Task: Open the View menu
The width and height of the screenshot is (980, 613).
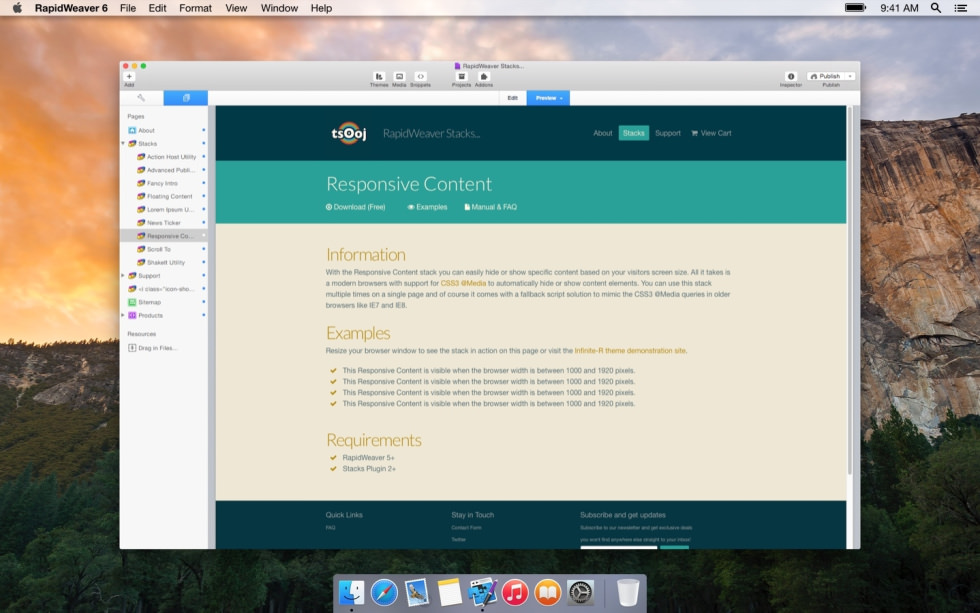Action: coord(236,8)
